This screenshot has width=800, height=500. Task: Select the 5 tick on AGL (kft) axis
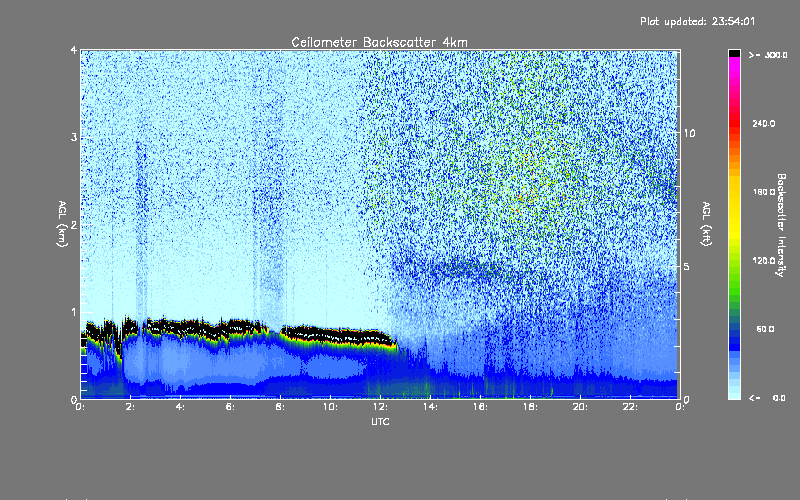pyautogui.click(x=687, y=266)
